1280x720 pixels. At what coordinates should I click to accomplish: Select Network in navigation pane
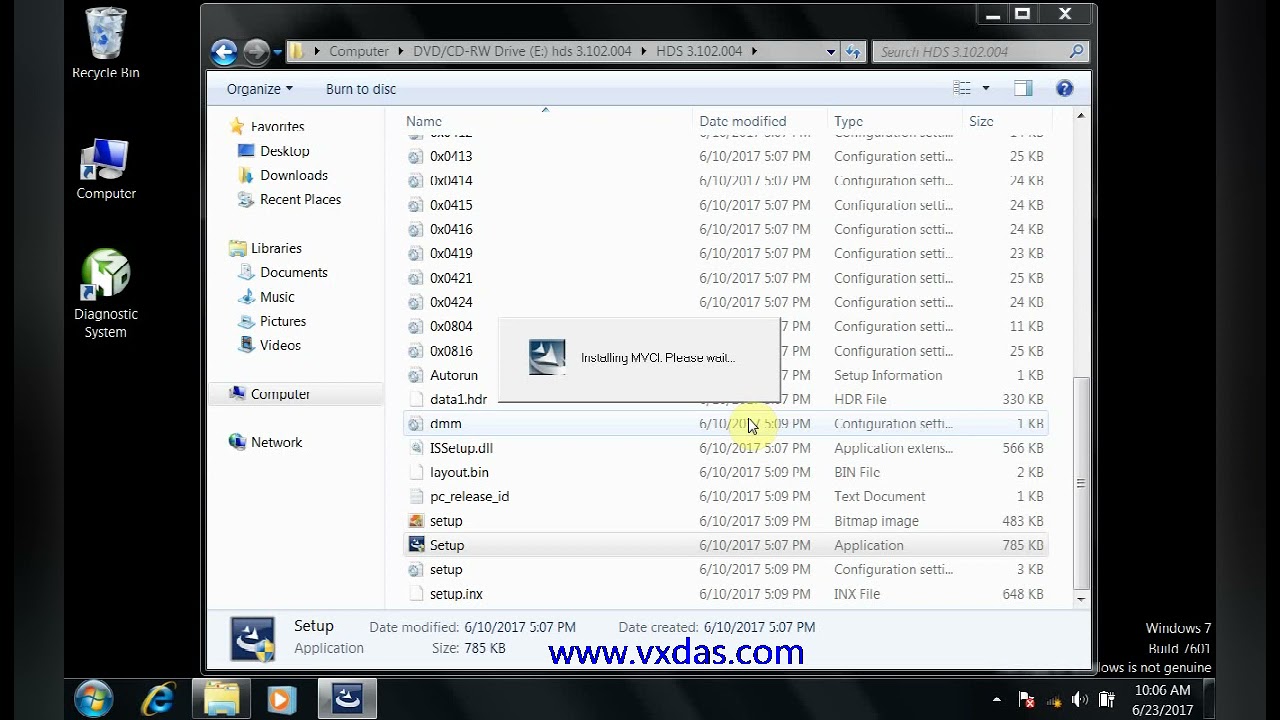coord(276,442)
